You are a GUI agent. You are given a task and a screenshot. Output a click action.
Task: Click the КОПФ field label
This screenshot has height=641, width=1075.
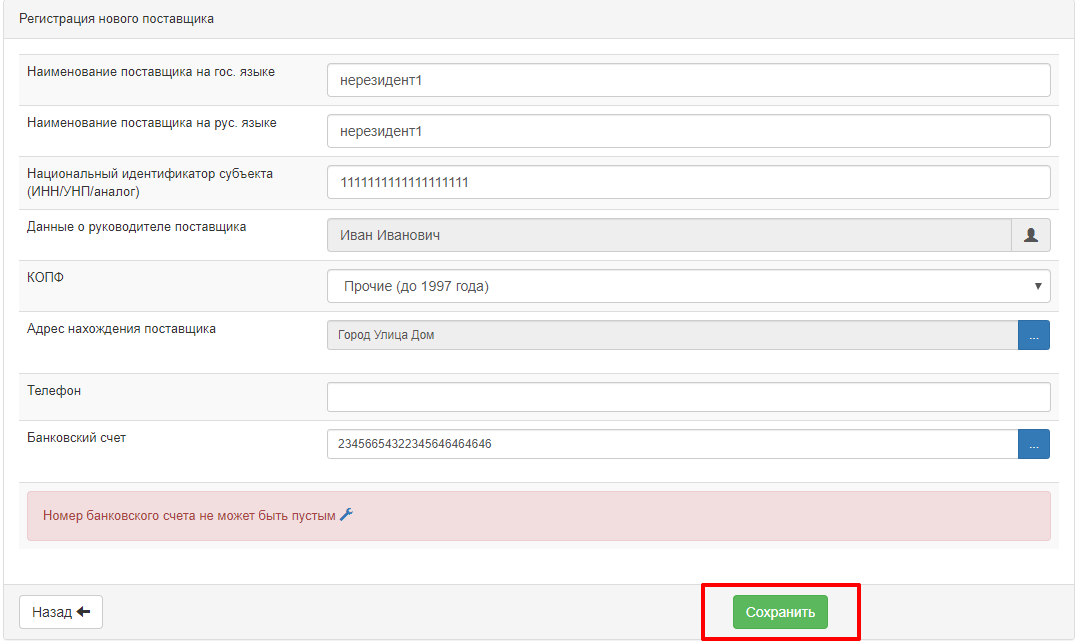point(45,278)
